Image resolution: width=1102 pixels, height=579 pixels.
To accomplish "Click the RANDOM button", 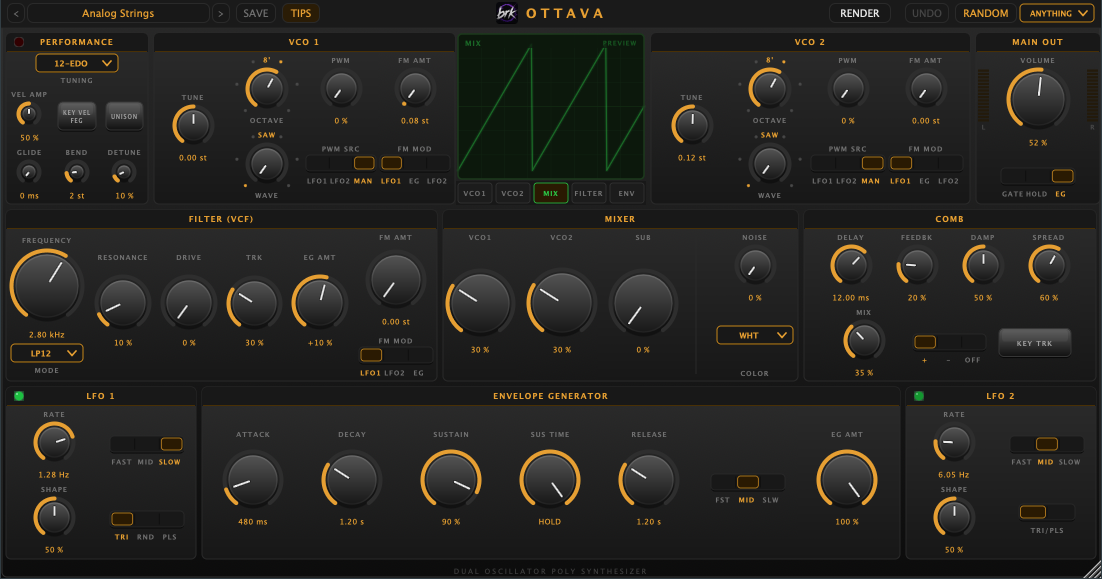I will click(x=985, y=13).
